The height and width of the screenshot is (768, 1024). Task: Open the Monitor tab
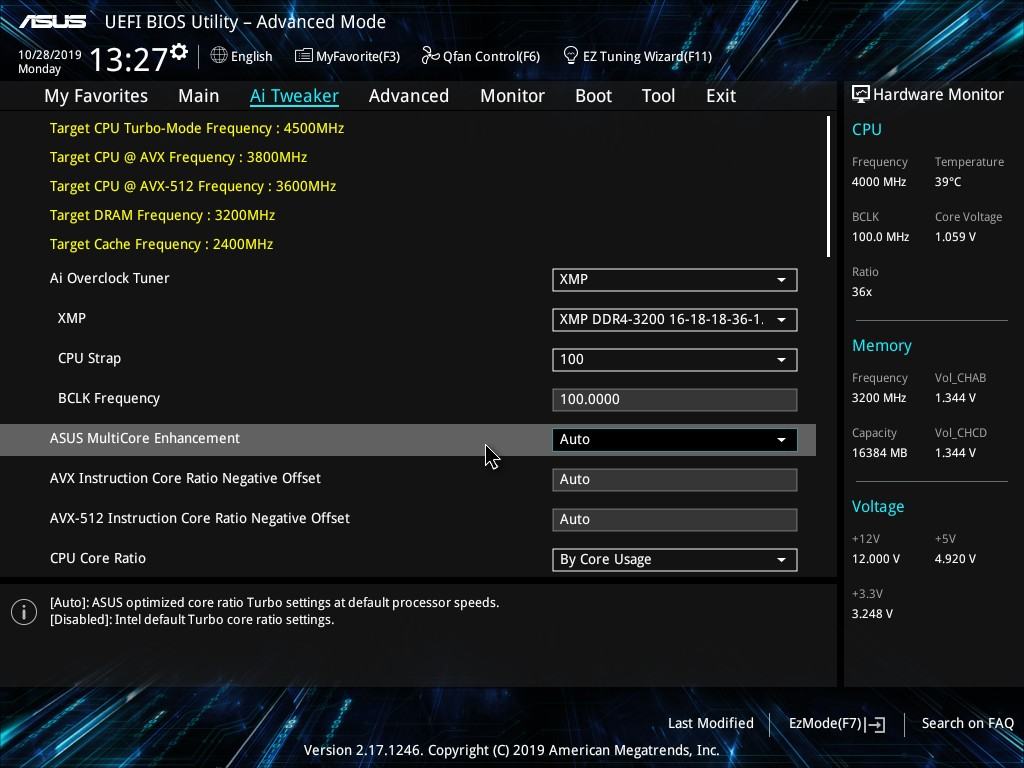[x=513, y=96]
